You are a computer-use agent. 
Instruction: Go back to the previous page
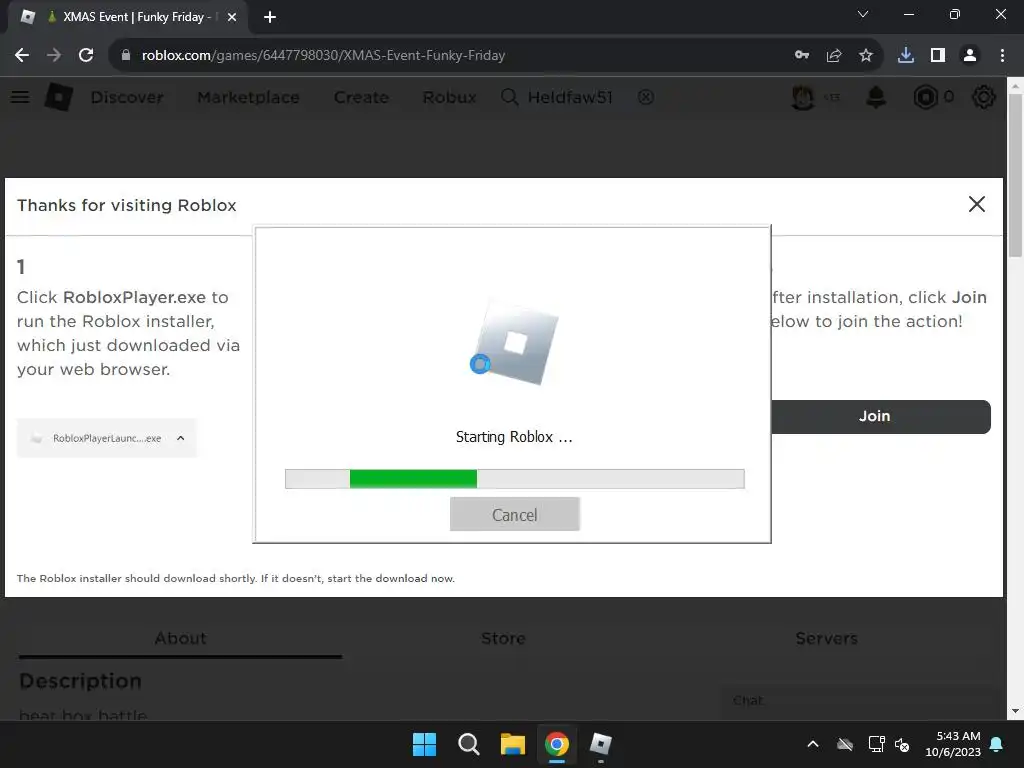tap(22, 56)
